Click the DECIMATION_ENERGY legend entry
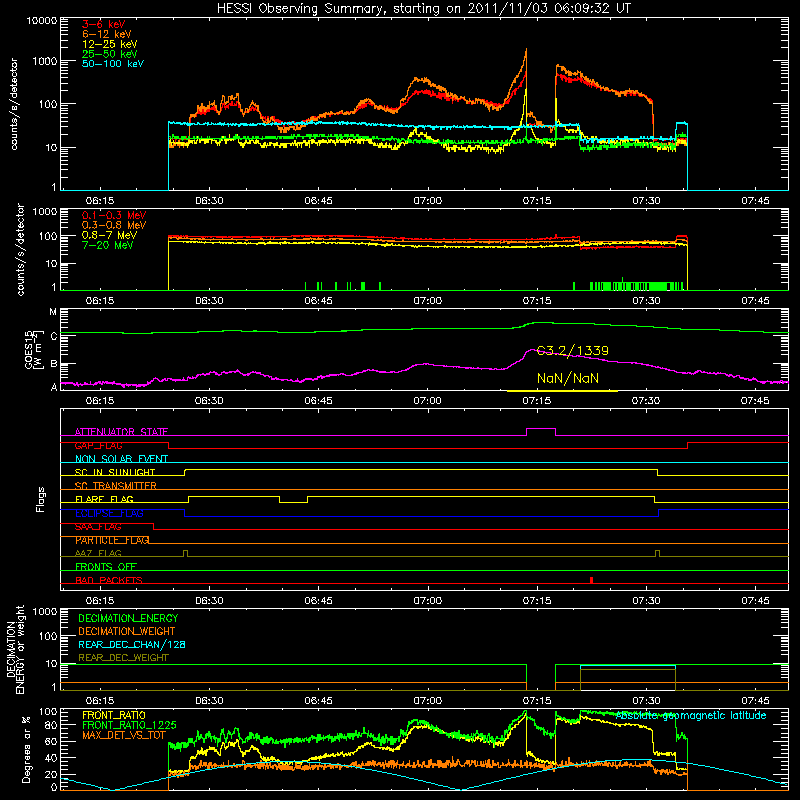 click(128, 618)
